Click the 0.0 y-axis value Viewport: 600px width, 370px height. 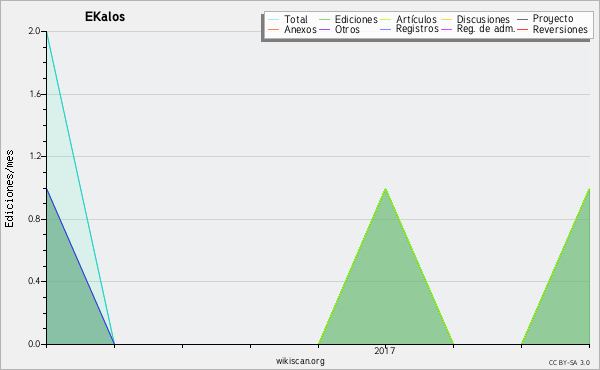click(x=34, y=344)
